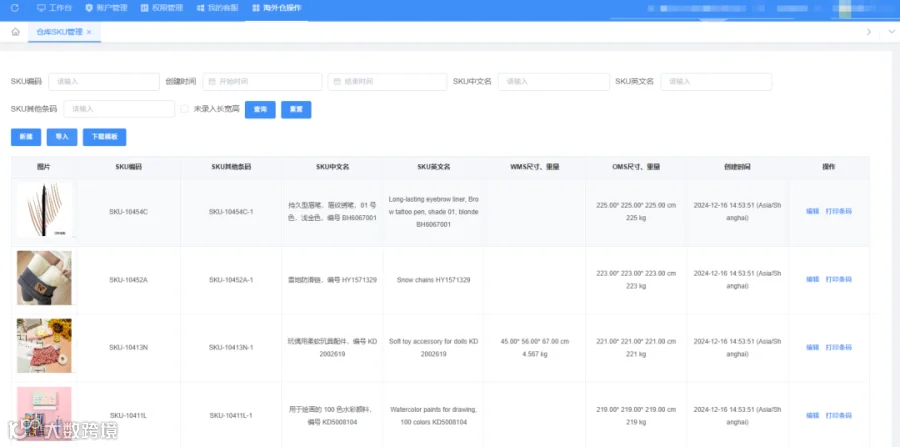
Task: Click the 'Watercolor paints for drawing' cell
Action: tap(433, 415)
